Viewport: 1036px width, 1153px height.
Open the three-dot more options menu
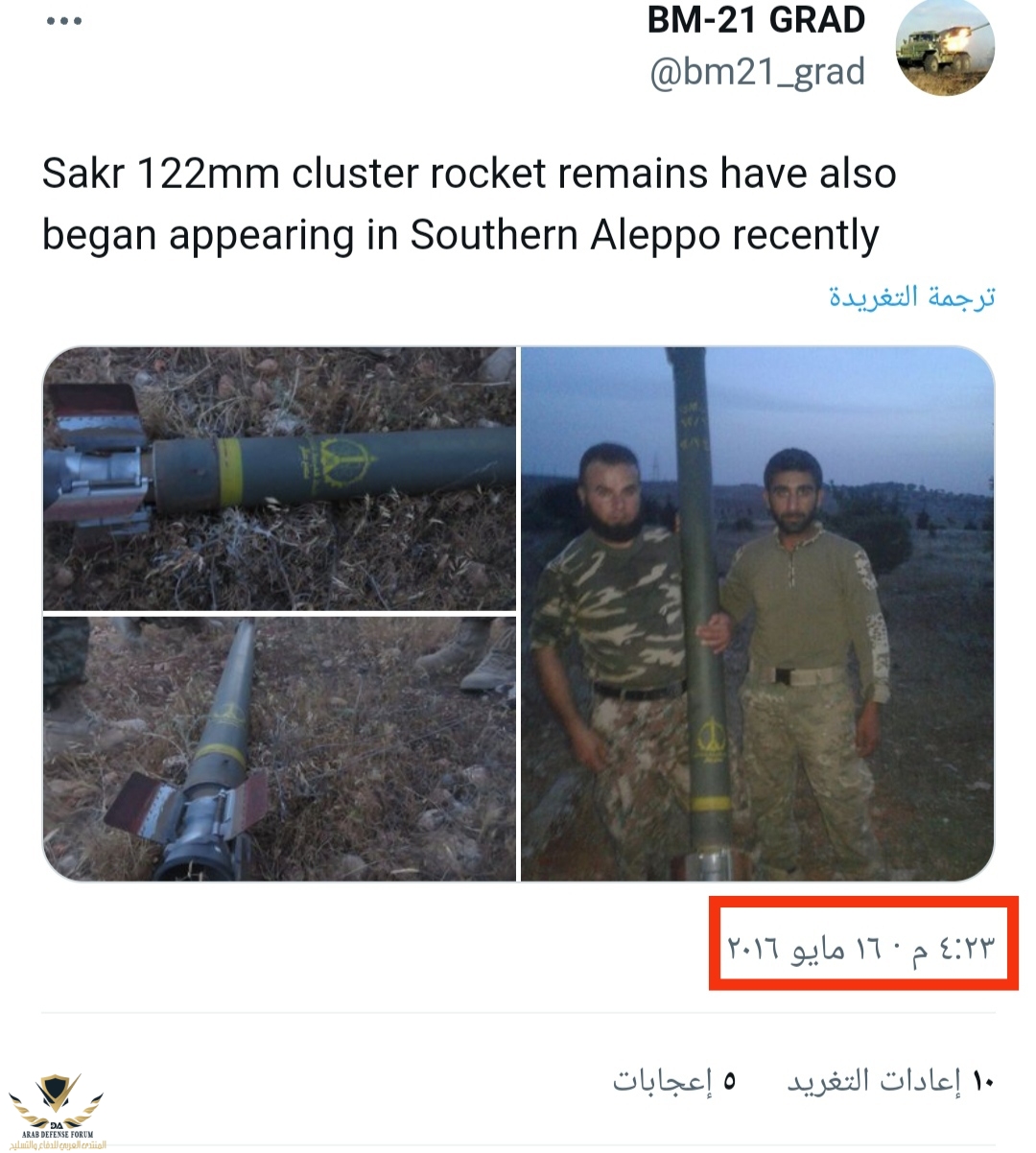[x=64, y=21]
